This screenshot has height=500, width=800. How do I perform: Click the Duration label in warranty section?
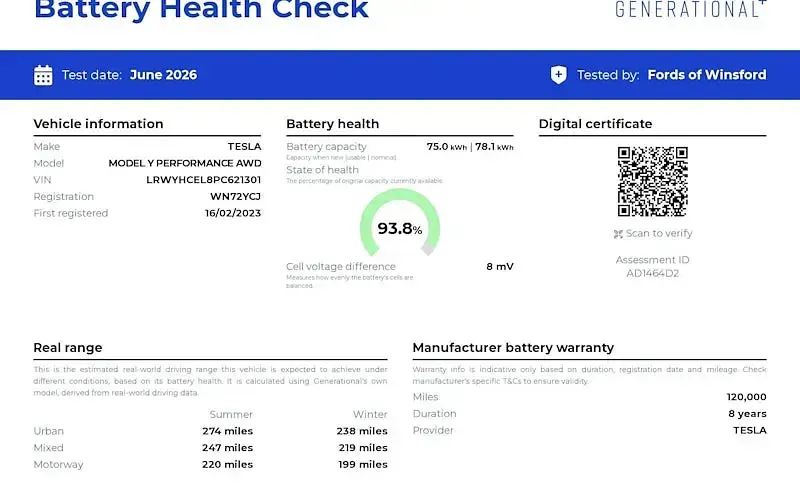tap(435, 414)
